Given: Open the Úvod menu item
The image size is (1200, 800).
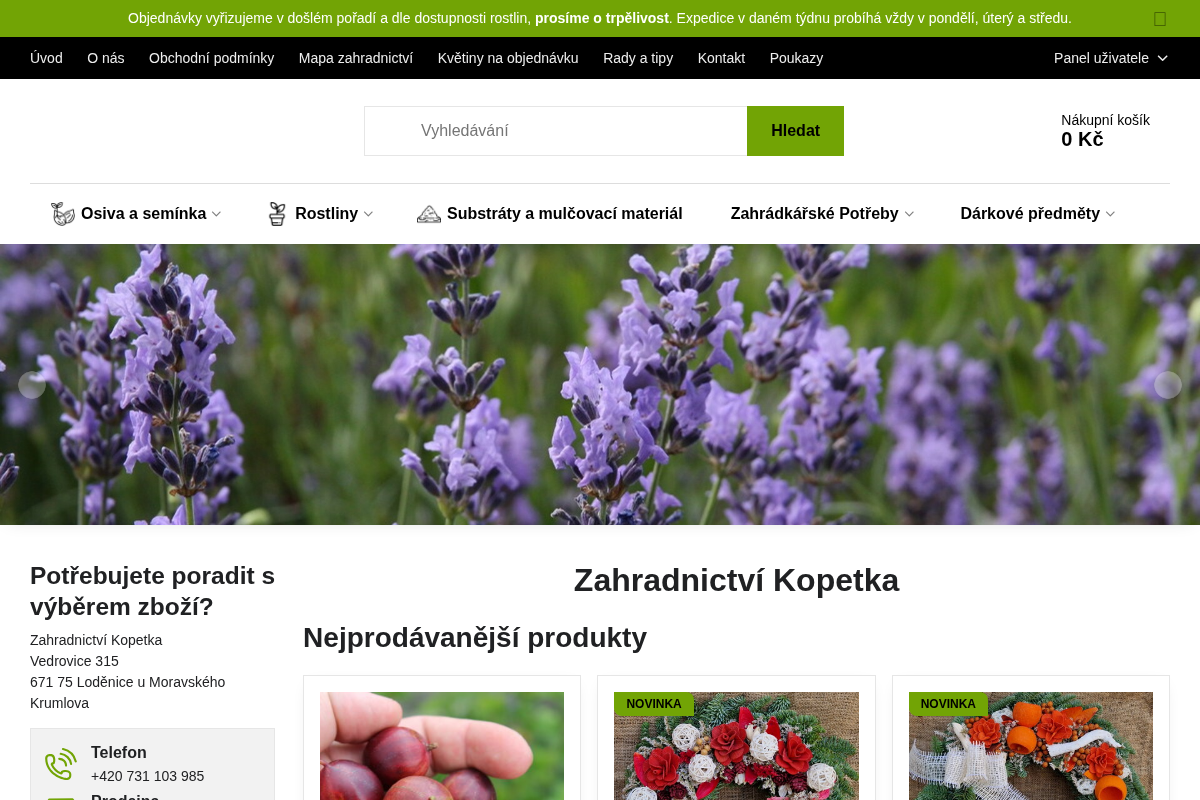Looking at the screenshot, I should pyautogui.click(x=46, y=58).
